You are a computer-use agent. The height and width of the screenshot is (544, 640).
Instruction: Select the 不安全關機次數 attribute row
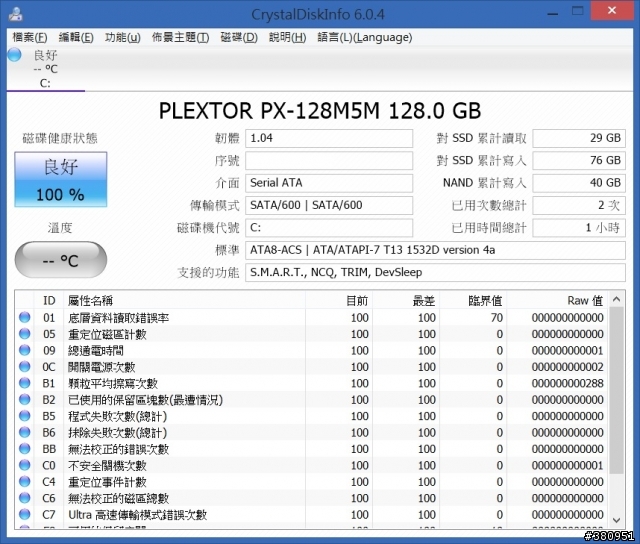pyautogui.click(x=312, y=465)
